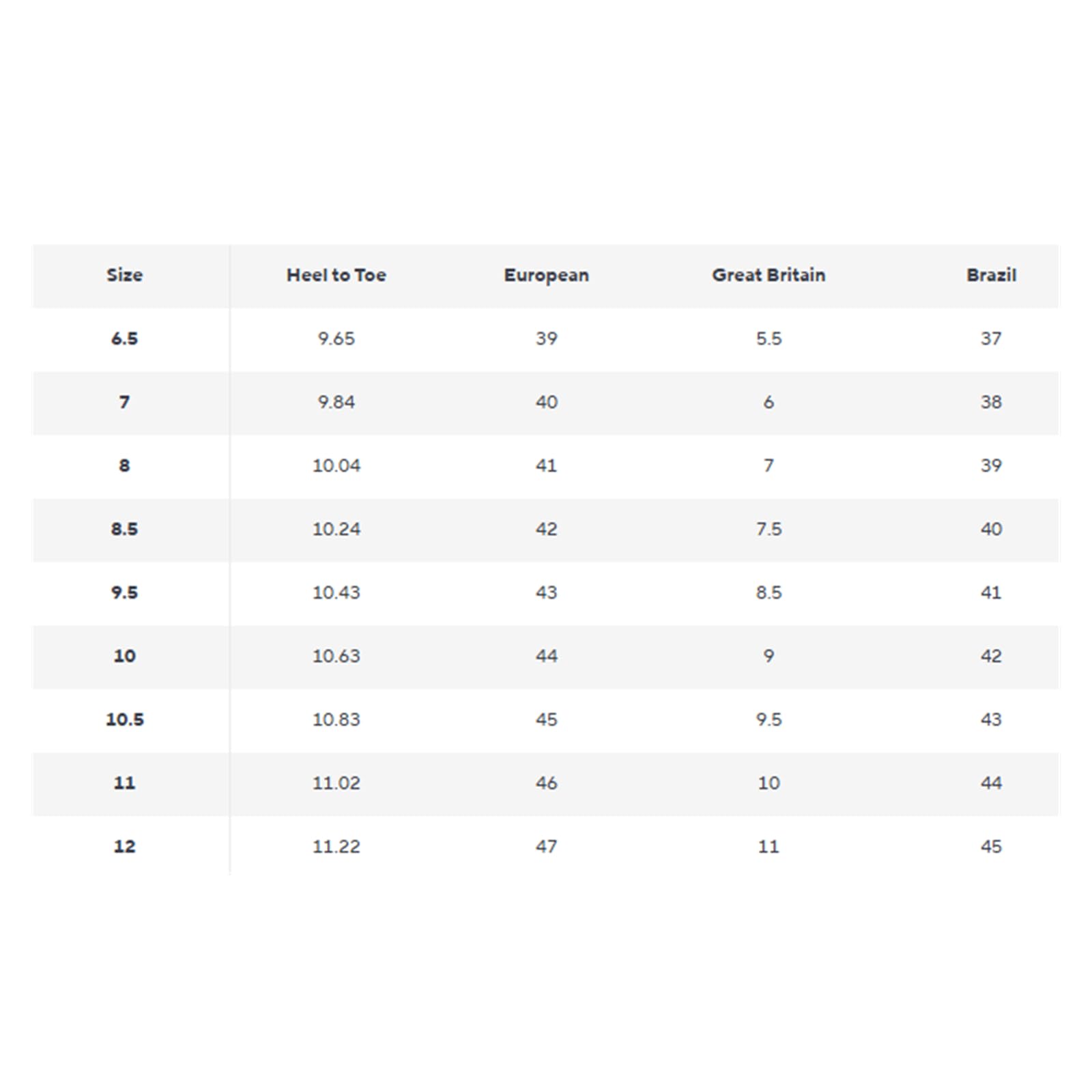Click the Heel to Toe header
Viewport: 1092px width, 1092px height.
[336, 275]
